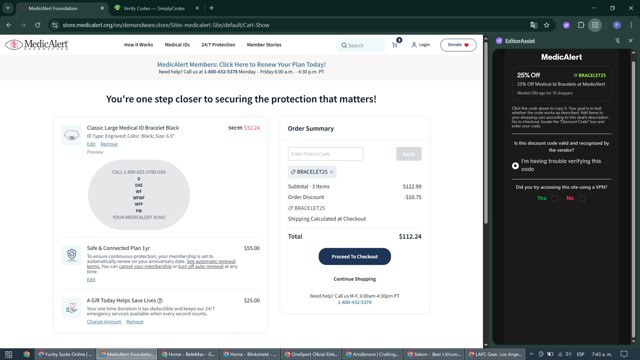Click the ESP input language indicator
The height and width of the screenshot is (360, 640).
[x=580, y=354]
